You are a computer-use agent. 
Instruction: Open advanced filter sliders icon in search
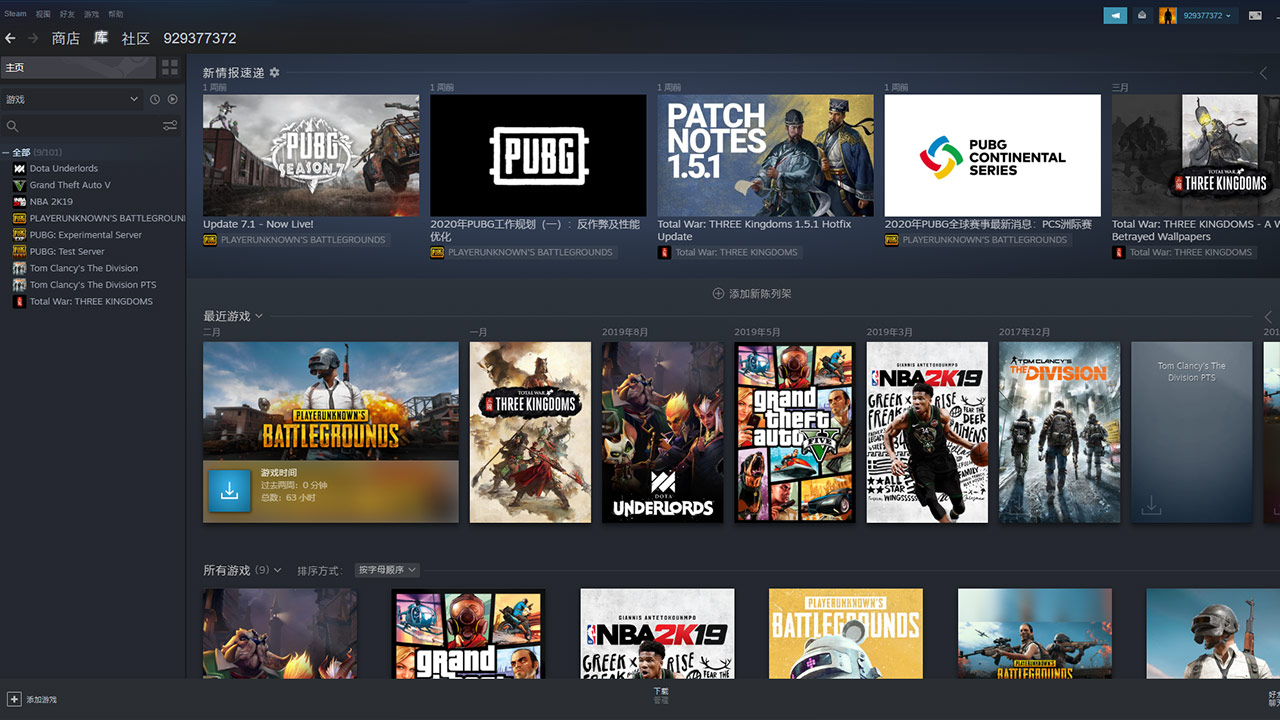point(170,126)
